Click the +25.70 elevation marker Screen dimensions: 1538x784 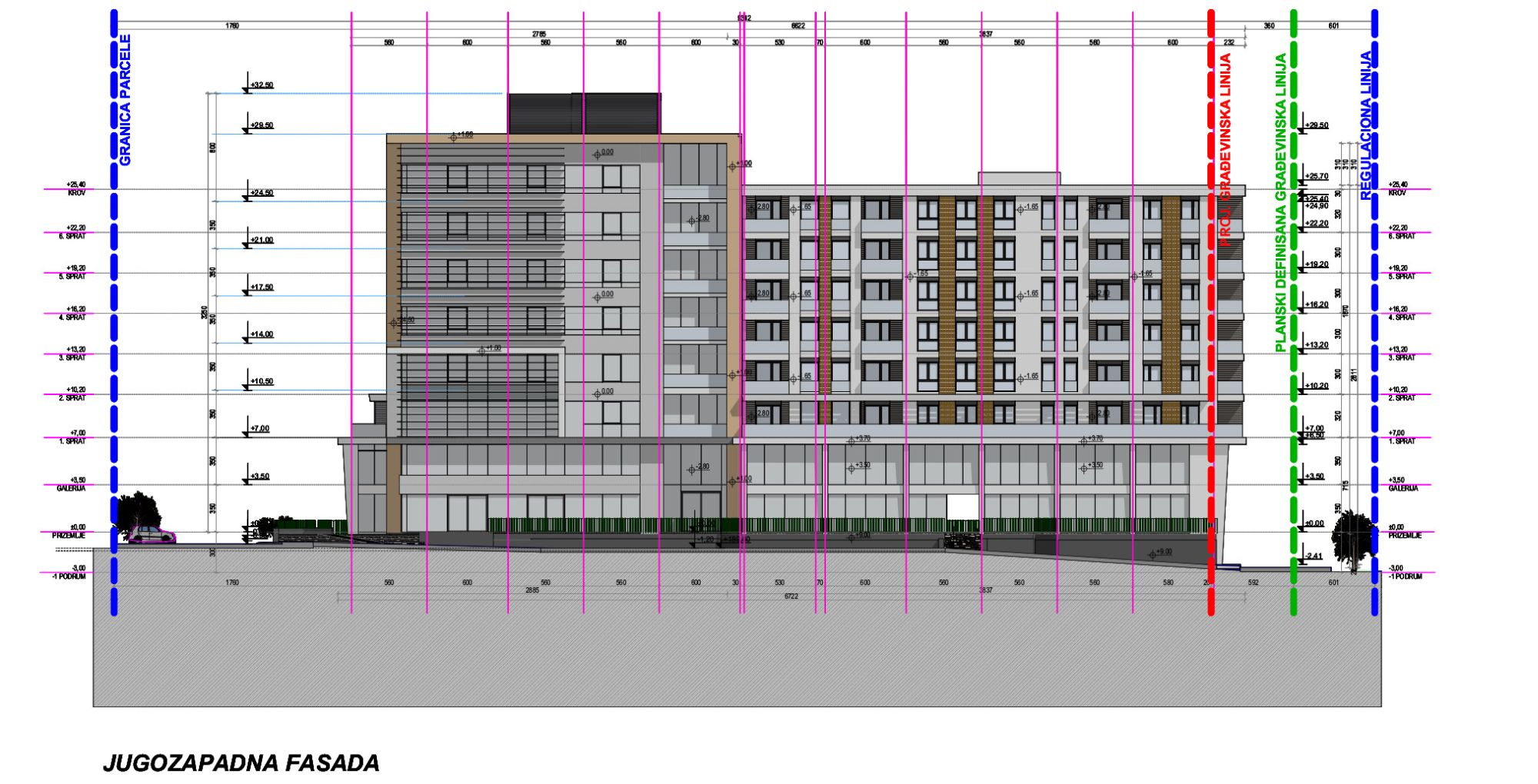click(1315, 177)
